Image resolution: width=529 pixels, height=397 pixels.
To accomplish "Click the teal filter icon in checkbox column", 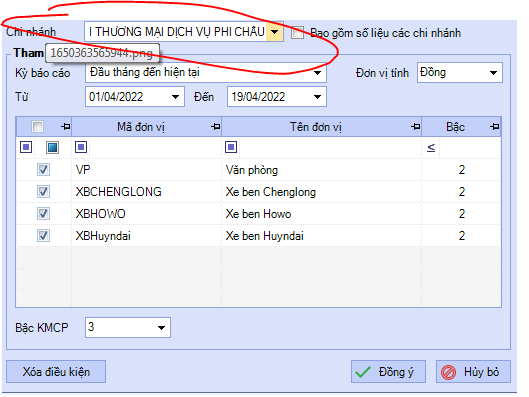I will pyautogui.click(x=52, y=147).
